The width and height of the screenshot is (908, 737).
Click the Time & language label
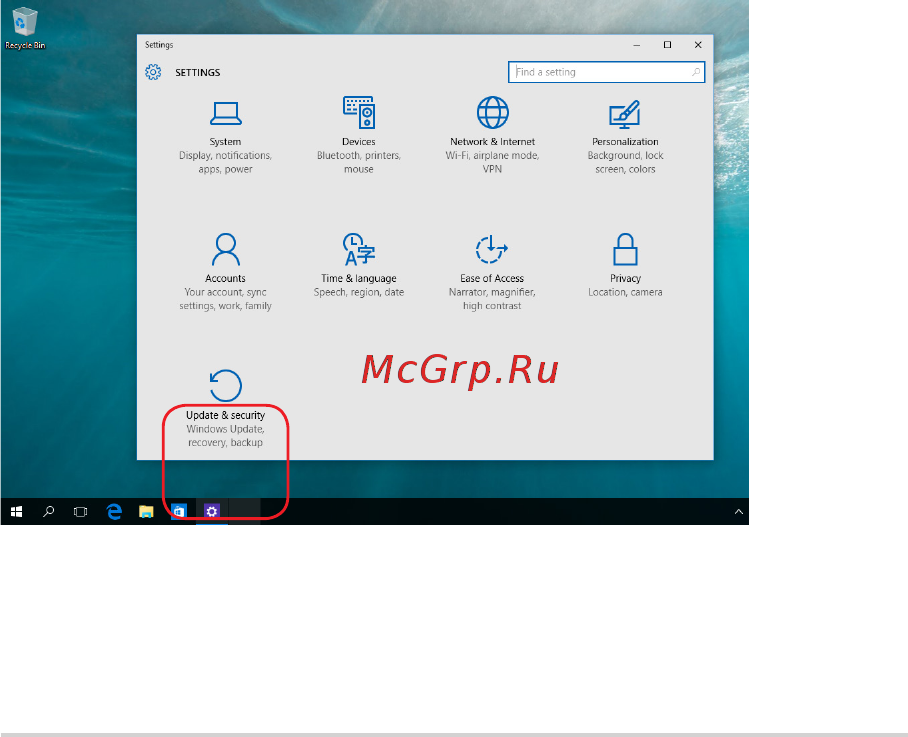tap(358, 278)
